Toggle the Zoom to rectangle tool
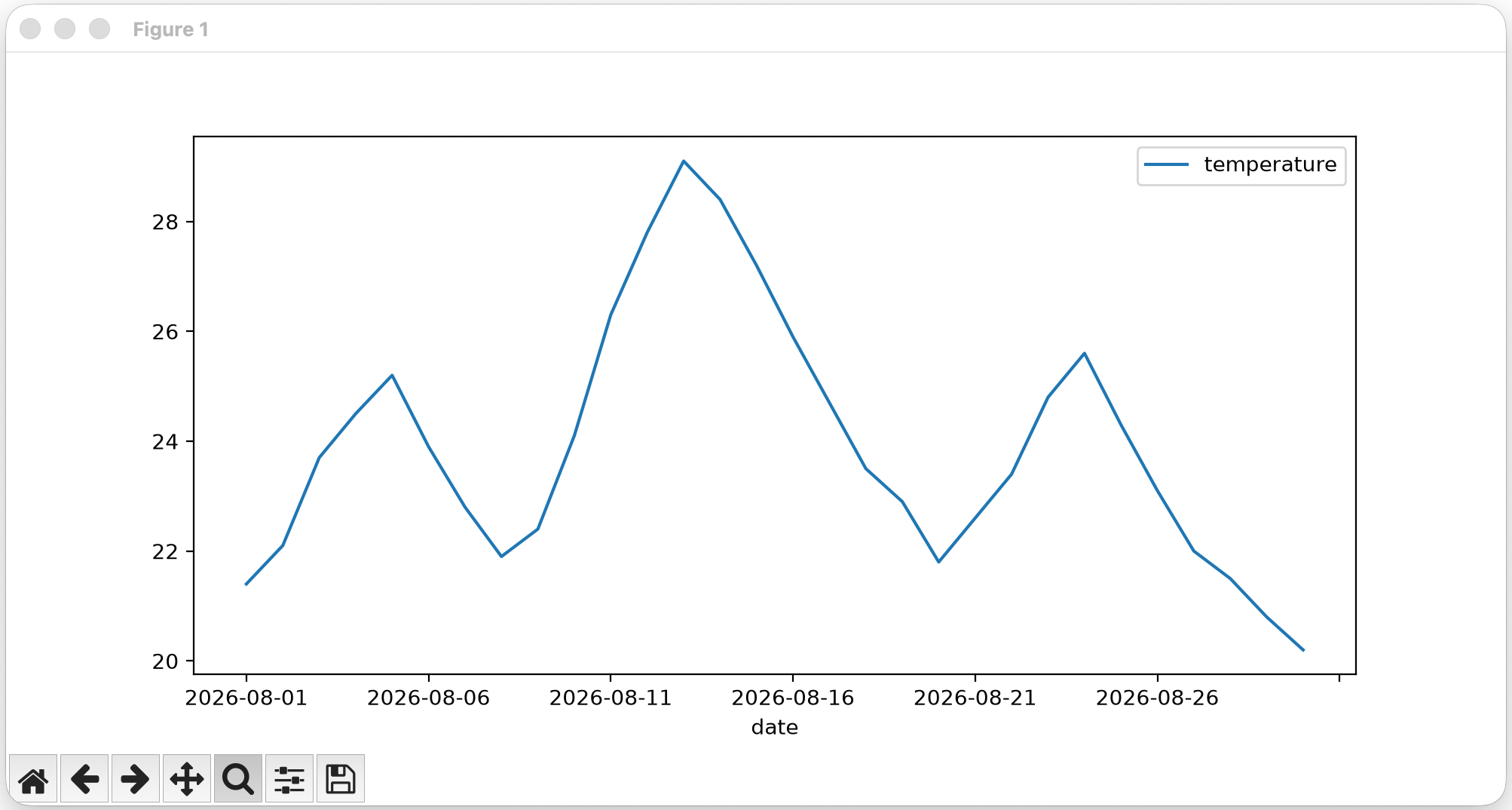Viewport: 1512px width, 810px height. 238,778
